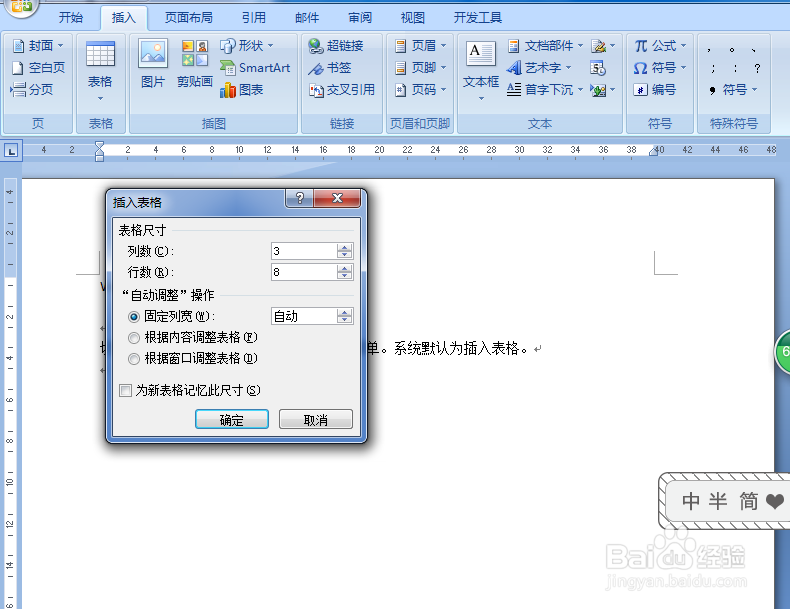Insert question mark special symbol
The image size is (790, 609).
757,68
